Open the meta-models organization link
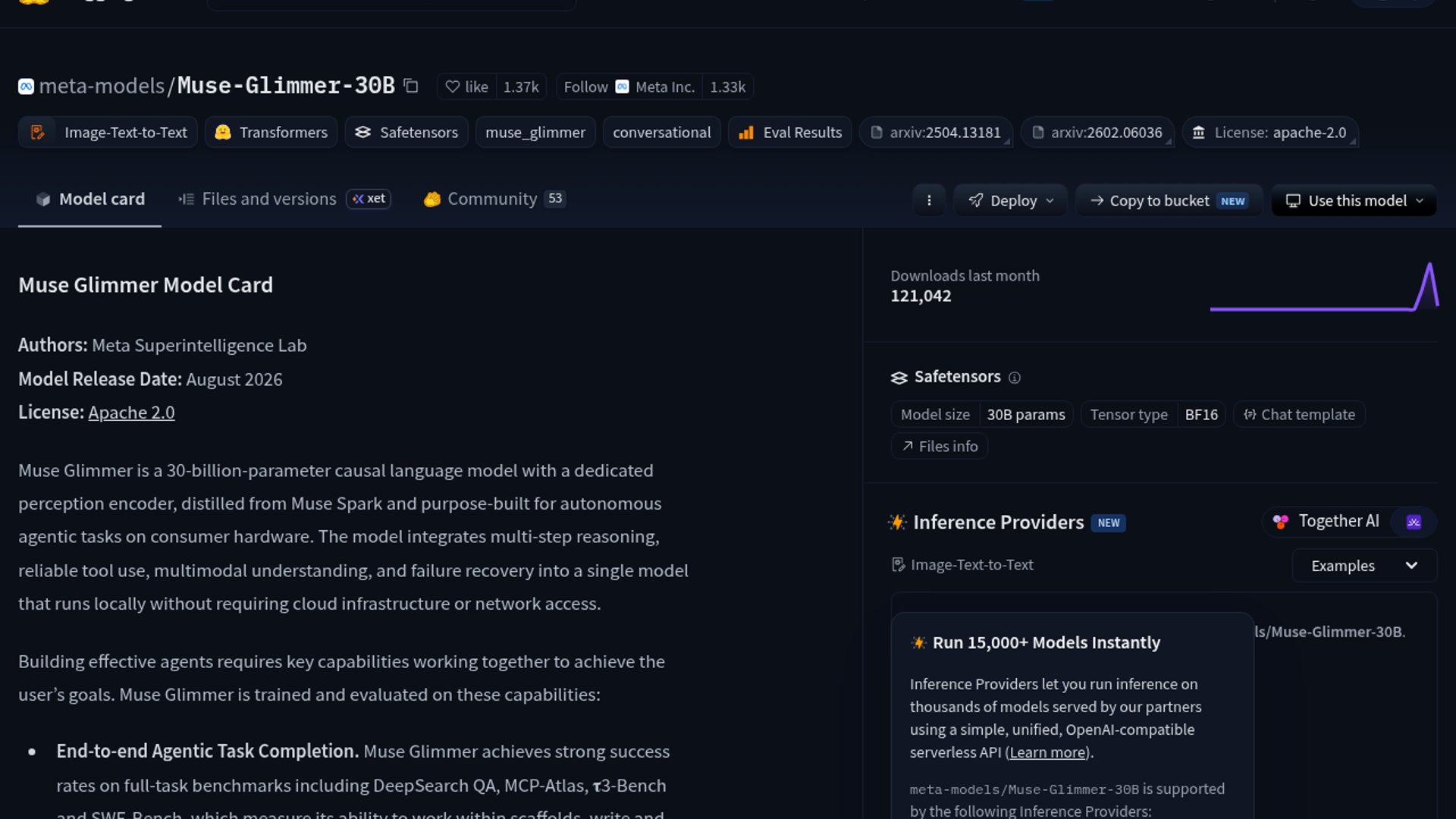This screenshot has width=1456, height=819. point(102,86)
